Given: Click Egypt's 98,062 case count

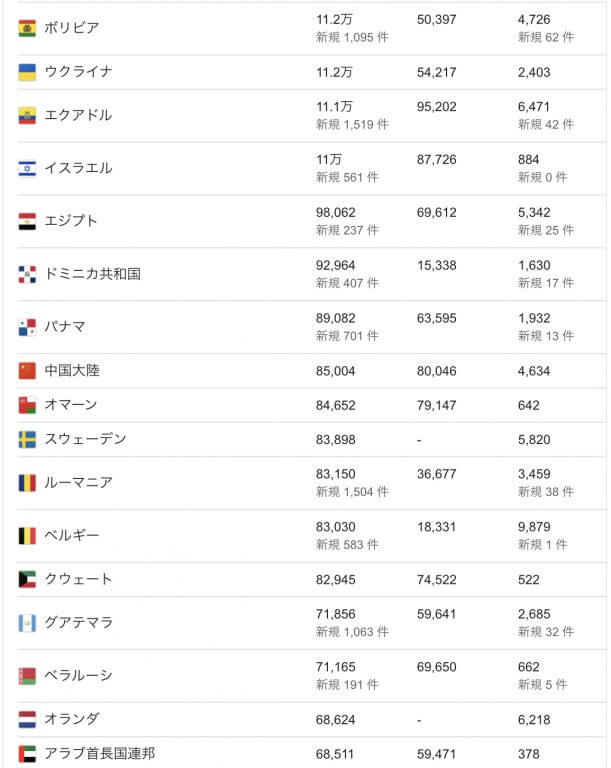Looking at the screenshot, I should 336,213.
